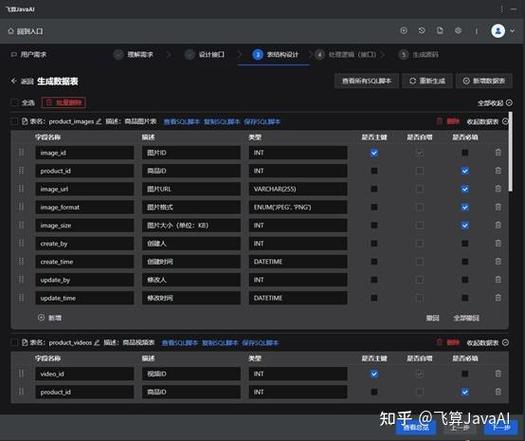Click the 新增数据表 button
525x441 pixels.
(x=484, y=81)
